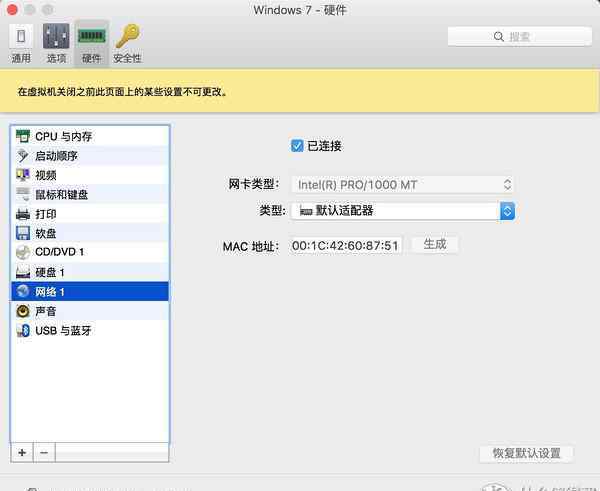Image resolution: width=600 pixels, height=491 pixels.
Task: Select the 网络 1 row
Action: click(x=90, y=292)
